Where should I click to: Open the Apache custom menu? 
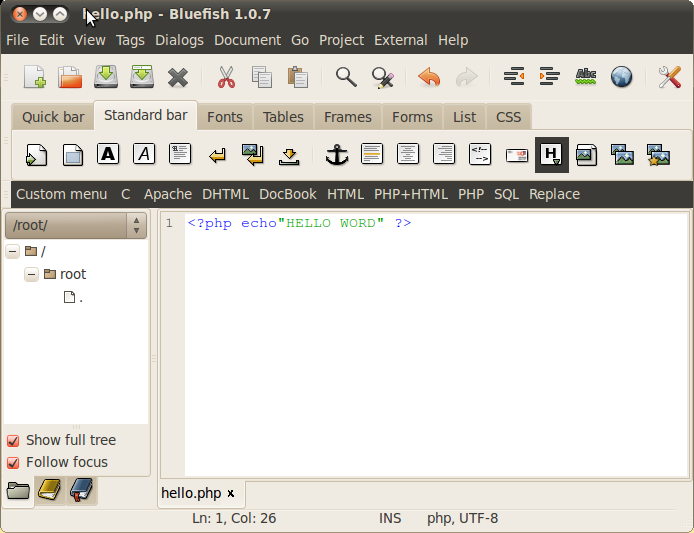(x=168, y=194)
